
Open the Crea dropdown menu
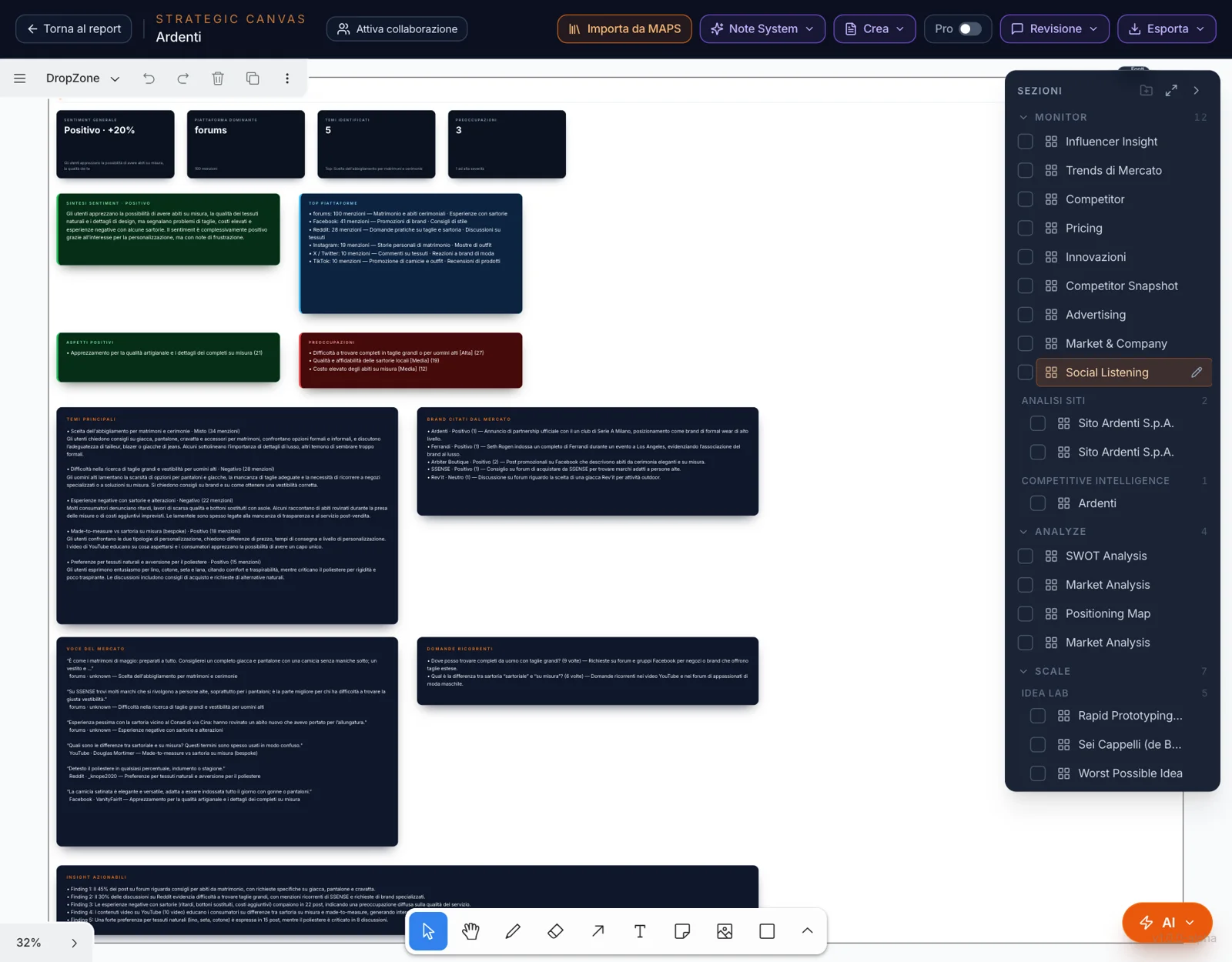click(x=875, y=29)
